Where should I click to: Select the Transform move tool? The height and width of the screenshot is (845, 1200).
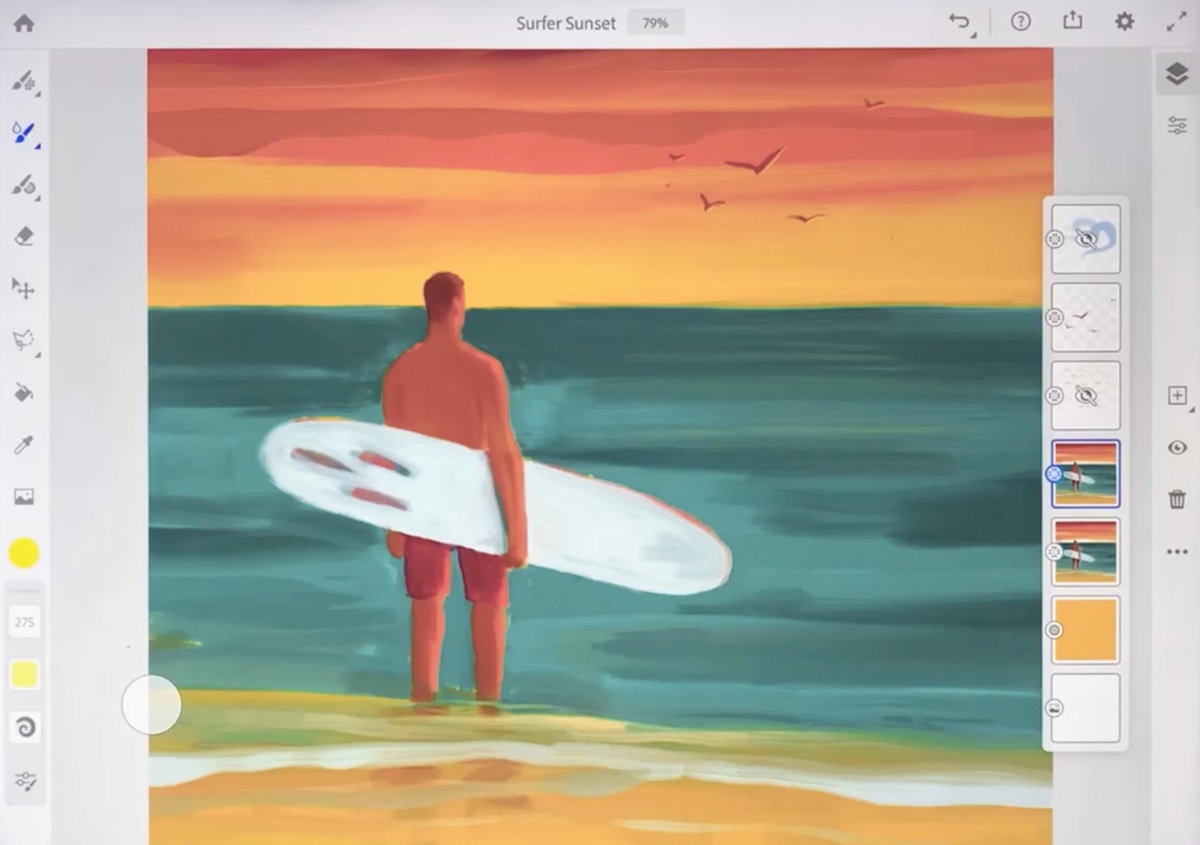[x=24, y=288]
